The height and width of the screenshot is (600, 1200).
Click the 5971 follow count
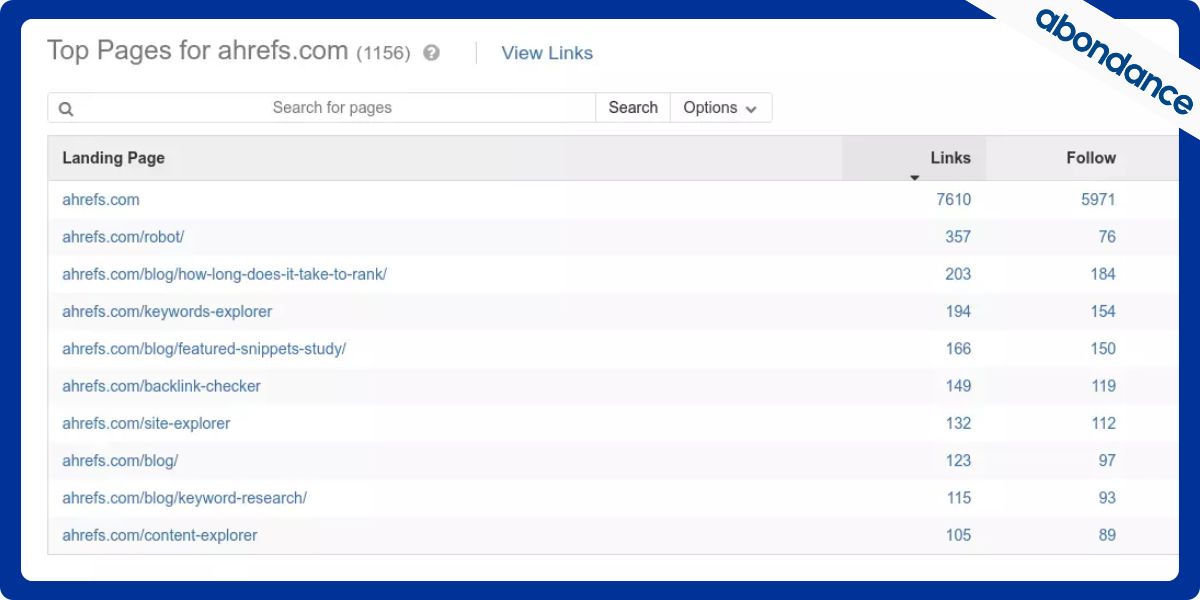(x=1098, y=200)
